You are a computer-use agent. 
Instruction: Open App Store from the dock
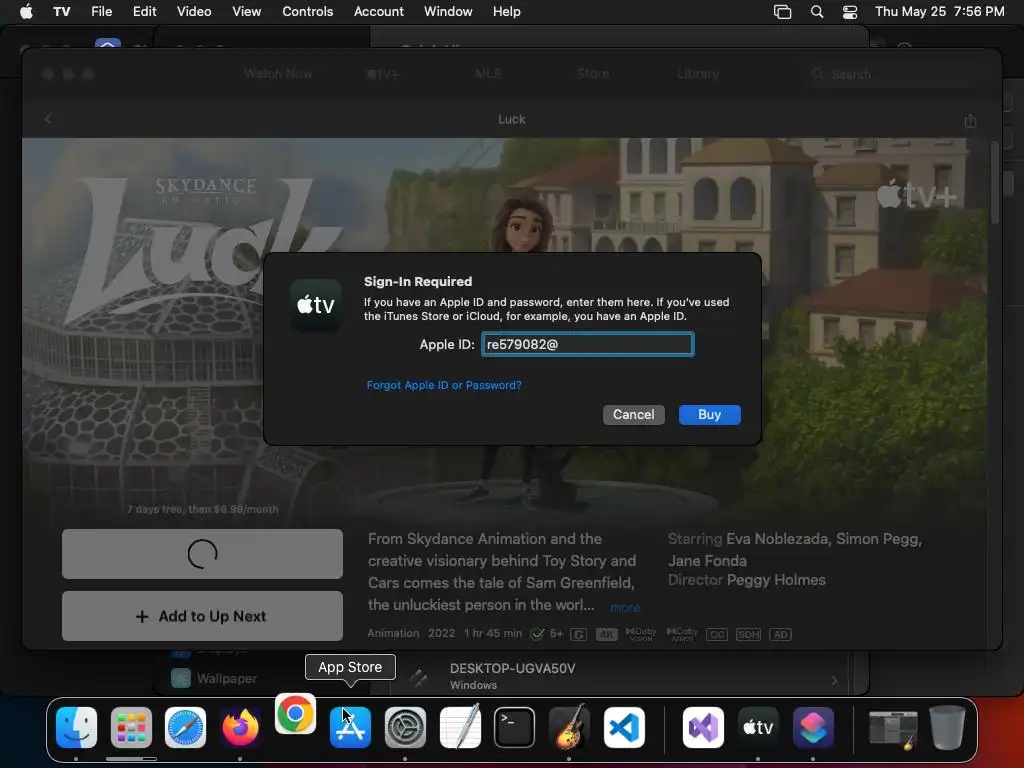tap(350, 728)
